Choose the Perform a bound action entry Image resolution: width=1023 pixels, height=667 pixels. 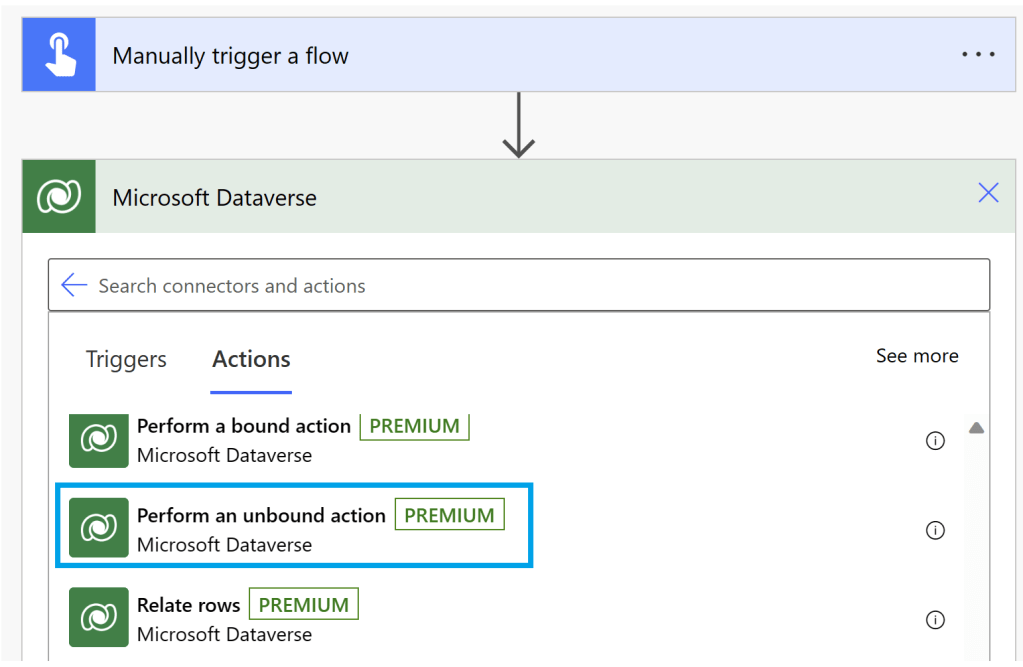(x=244, y=427)
